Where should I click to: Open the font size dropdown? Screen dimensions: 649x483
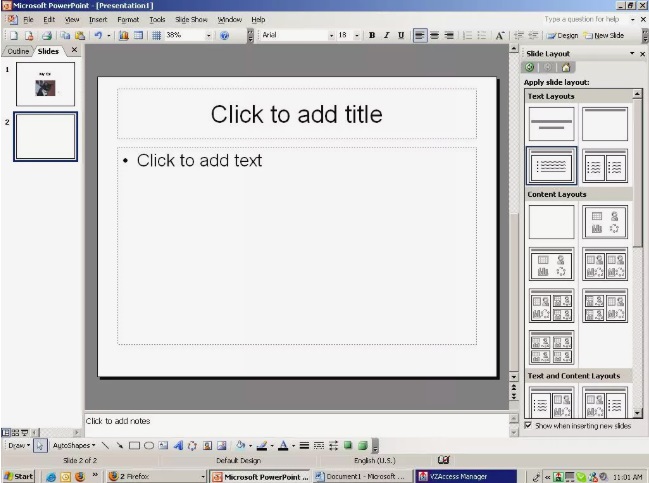click(358, 35)
